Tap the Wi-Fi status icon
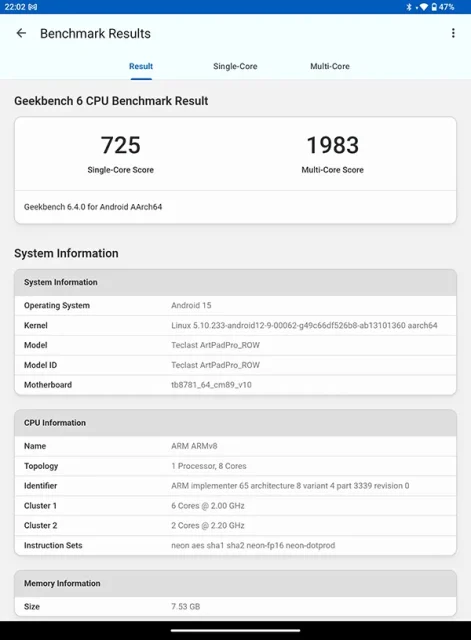Image resolution: width=471 pixels, height=640 pixels. (x=424, y=7)
